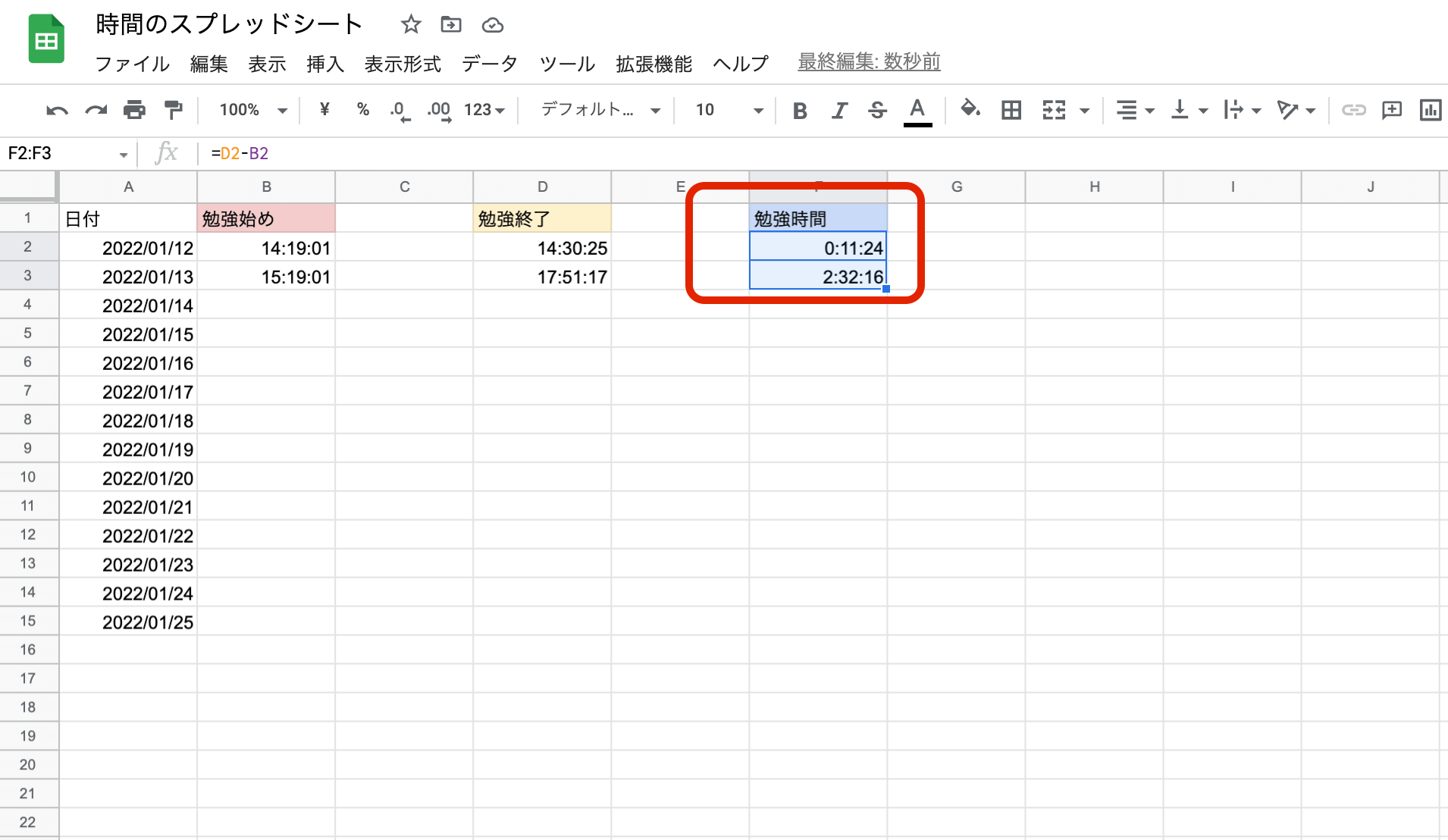Decrease decimal places
The image size is (1448, 840).
pos(400,111)
